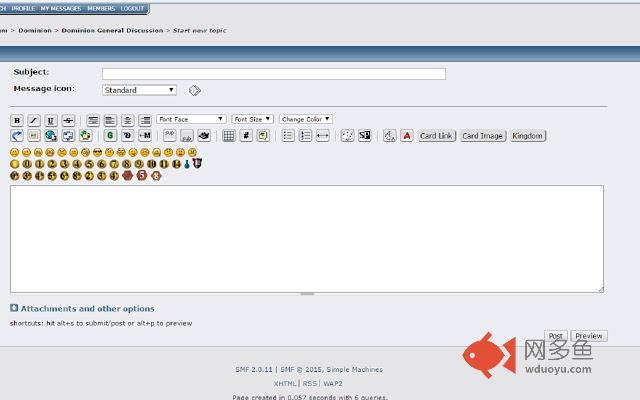Insert coin icon showing 5
Screen dimensions: 640x400
pyautogui.click(x=89, y=164)
